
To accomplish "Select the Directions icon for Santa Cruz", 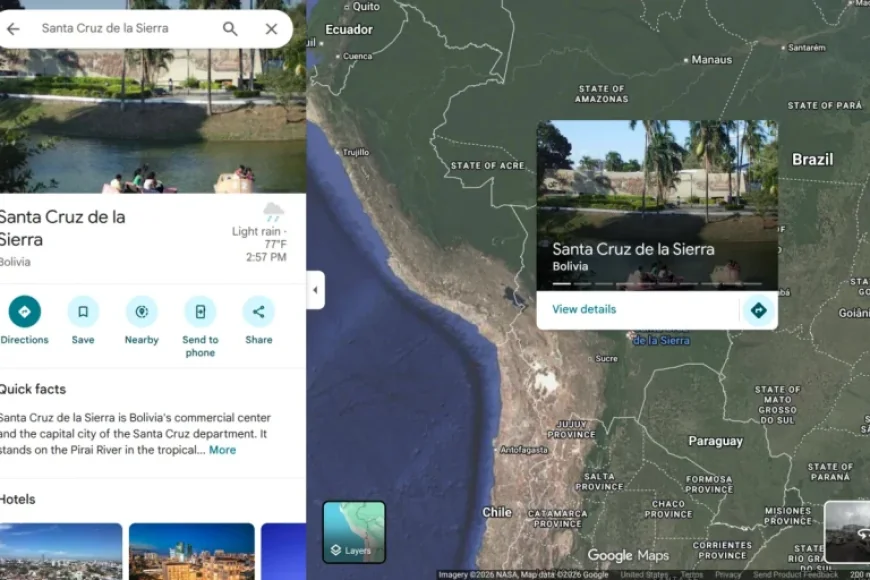I will [x=24, y=311].
